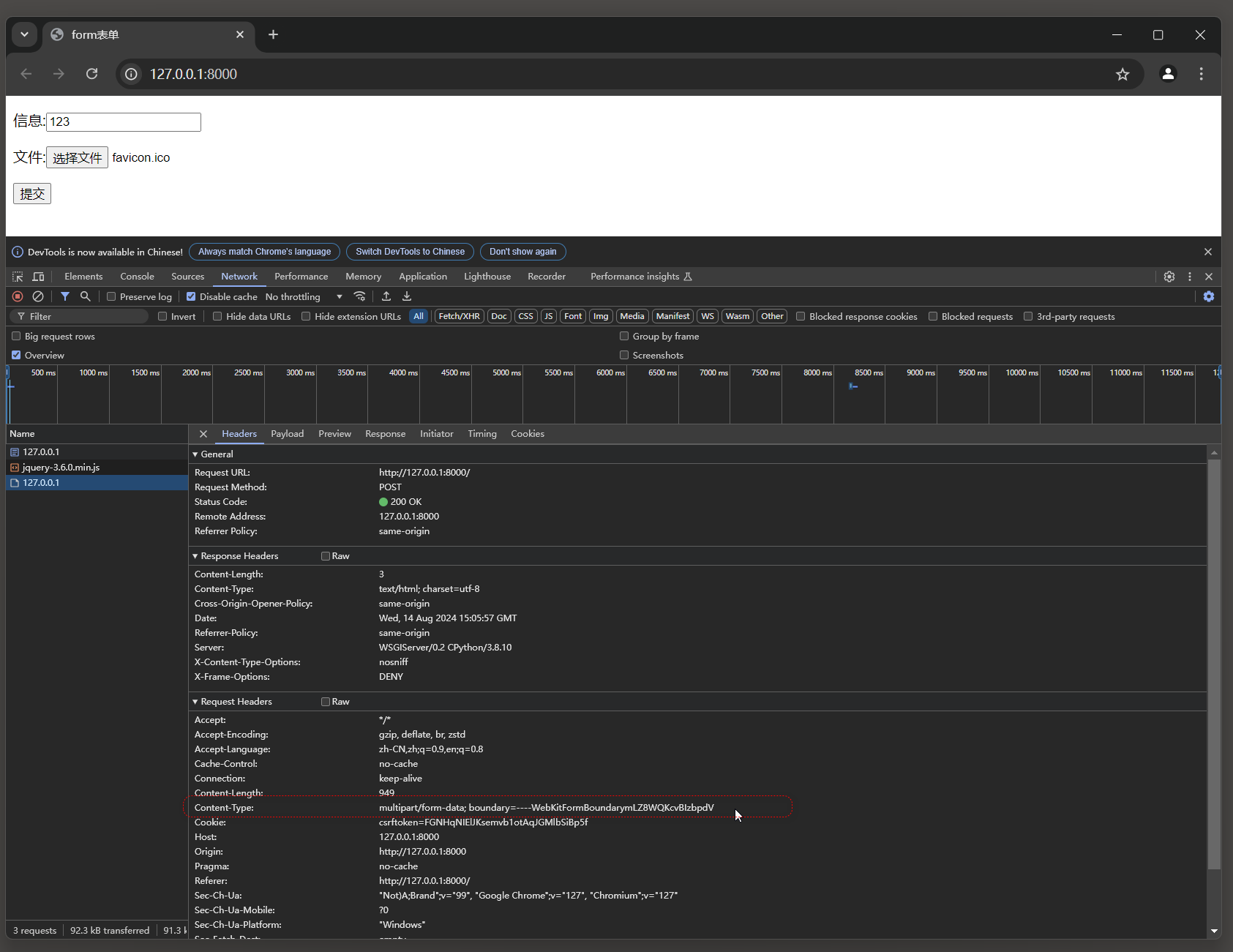Screen dimensions: 1233x952
Task: Open Network settings blue gear icon
Action: [1209, 296]
